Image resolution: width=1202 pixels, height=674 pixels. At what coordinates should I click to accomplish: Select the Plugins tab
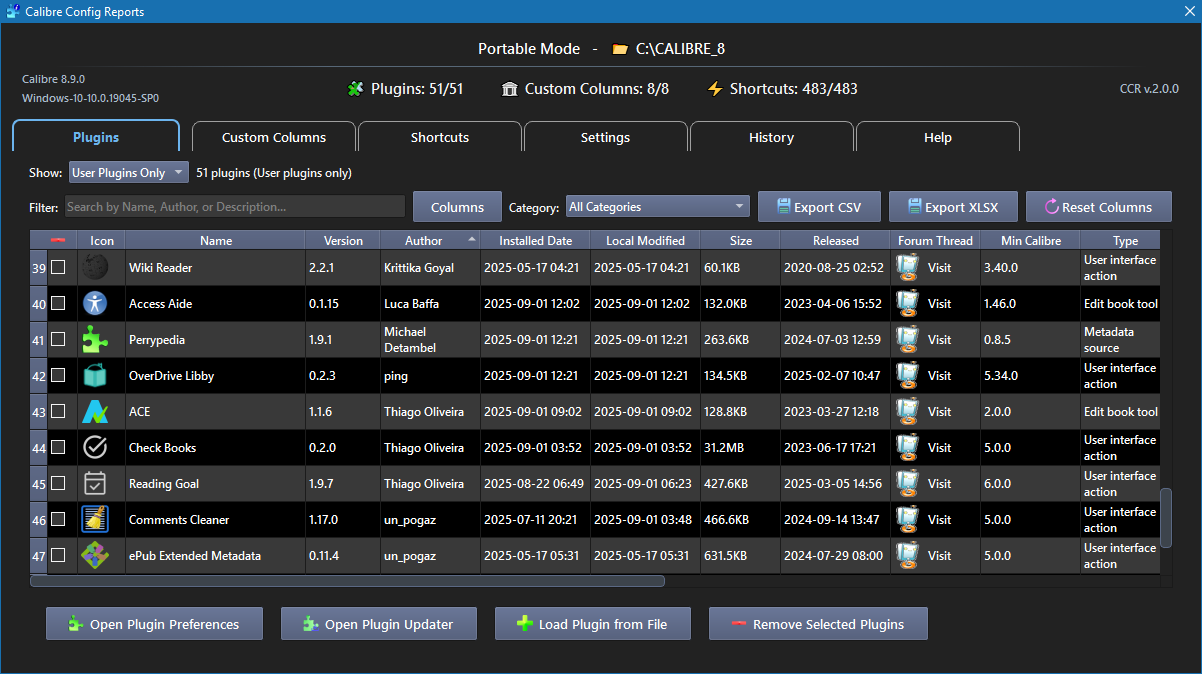click(96, 137)
